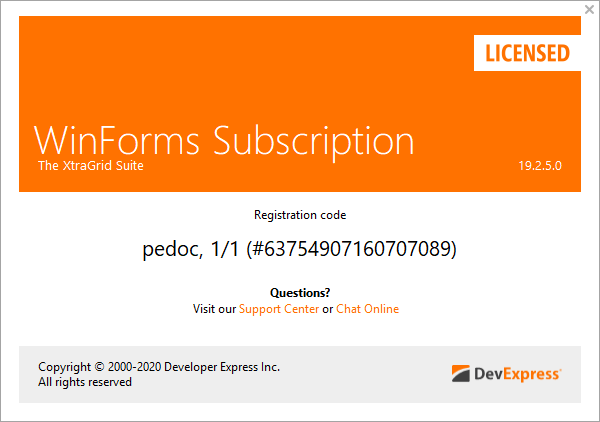600x422 pixels.
Task: Close the About dialog with the X
Action: click(589, 10)
